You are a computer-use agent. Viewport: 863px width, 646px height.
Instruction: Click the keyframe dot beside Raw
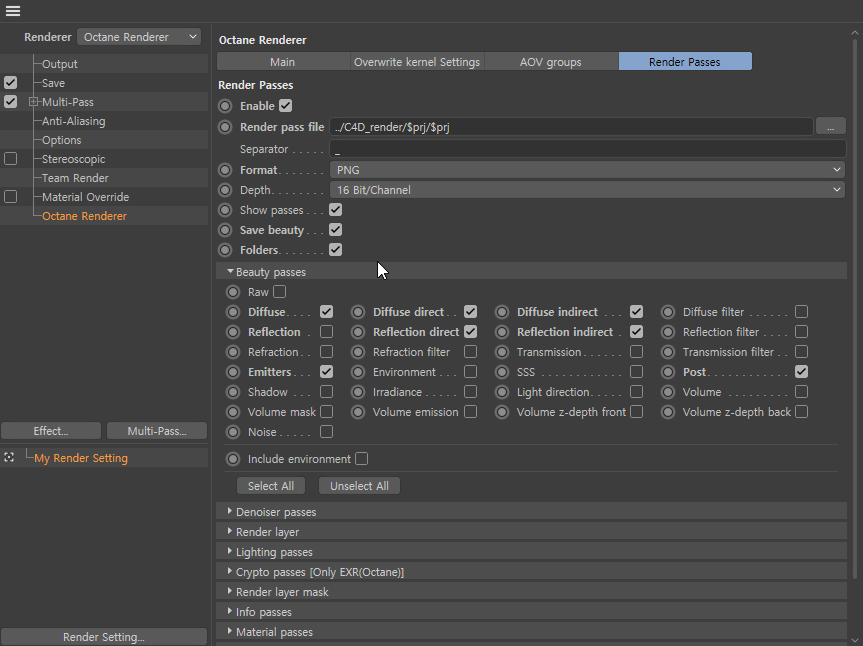233,292
